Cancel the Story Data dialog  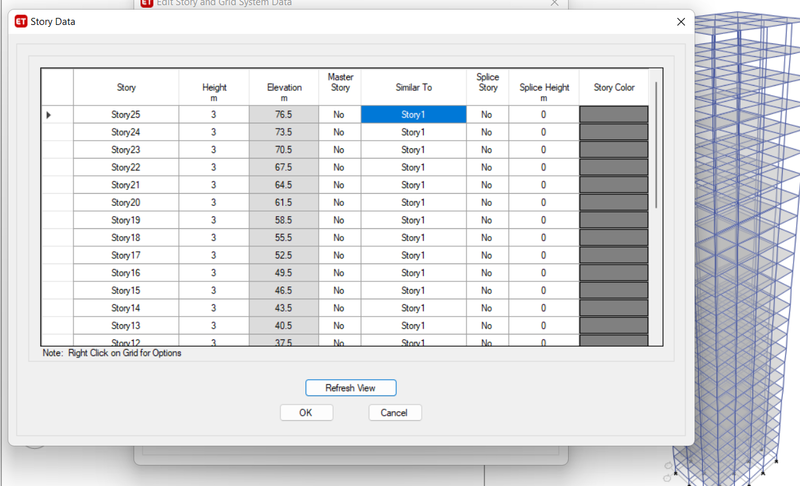(x=395, y=413)
